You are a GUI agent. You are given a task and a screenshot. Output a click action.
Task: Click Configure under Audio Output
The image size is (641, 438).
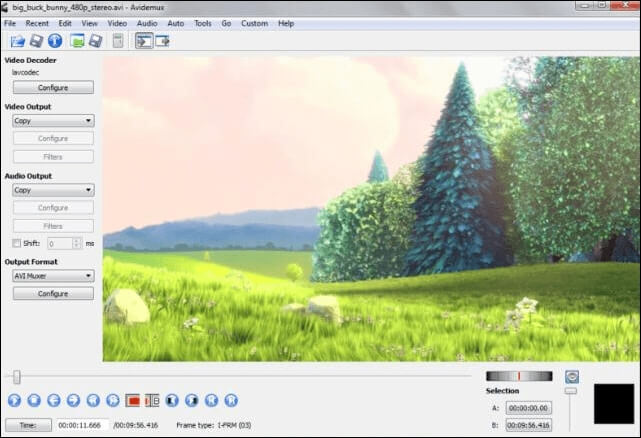point(53,208)
